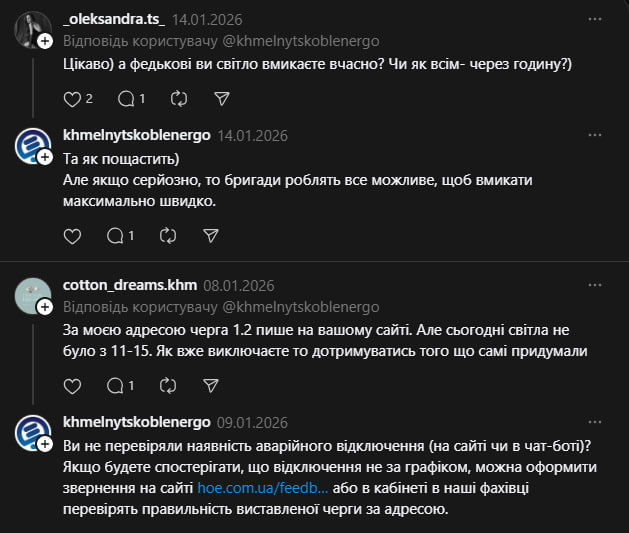
Task: Repost the 'Та як пощастить' reply
Action: click(x=168, y=236)
